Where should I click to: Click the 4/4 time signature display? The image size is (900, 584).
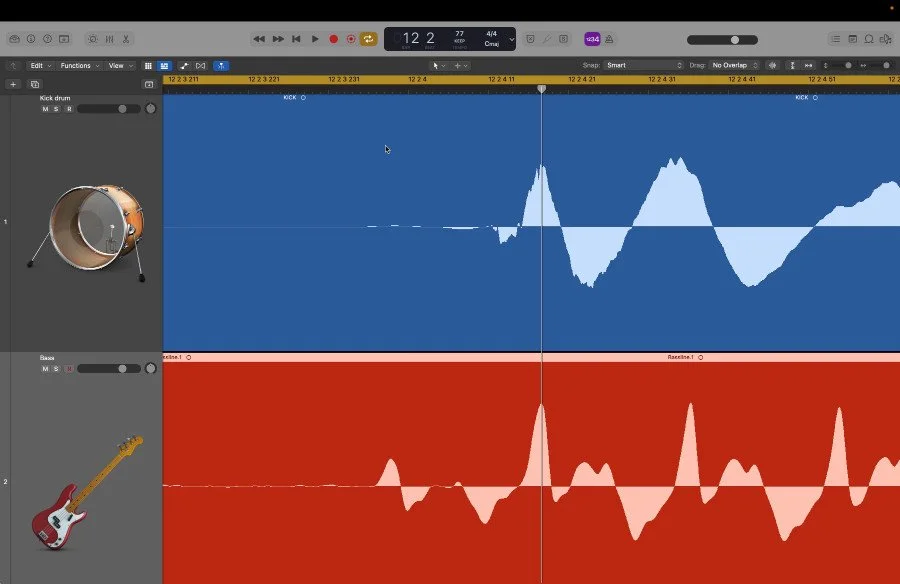tap(492, 34)
